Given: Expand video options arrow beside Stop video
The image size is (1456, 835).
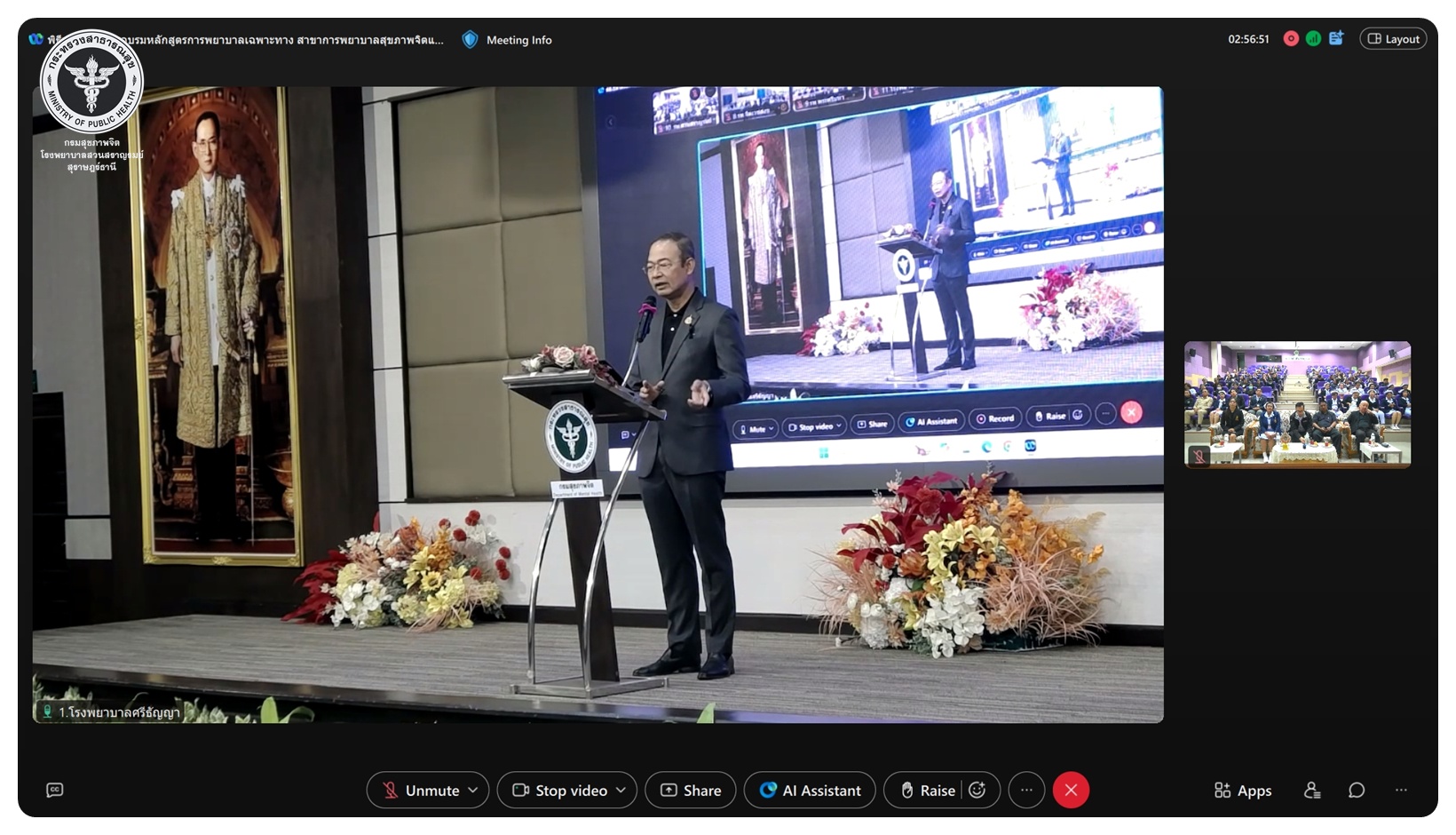Looking at the screenshot, I should tap(621, 790).
